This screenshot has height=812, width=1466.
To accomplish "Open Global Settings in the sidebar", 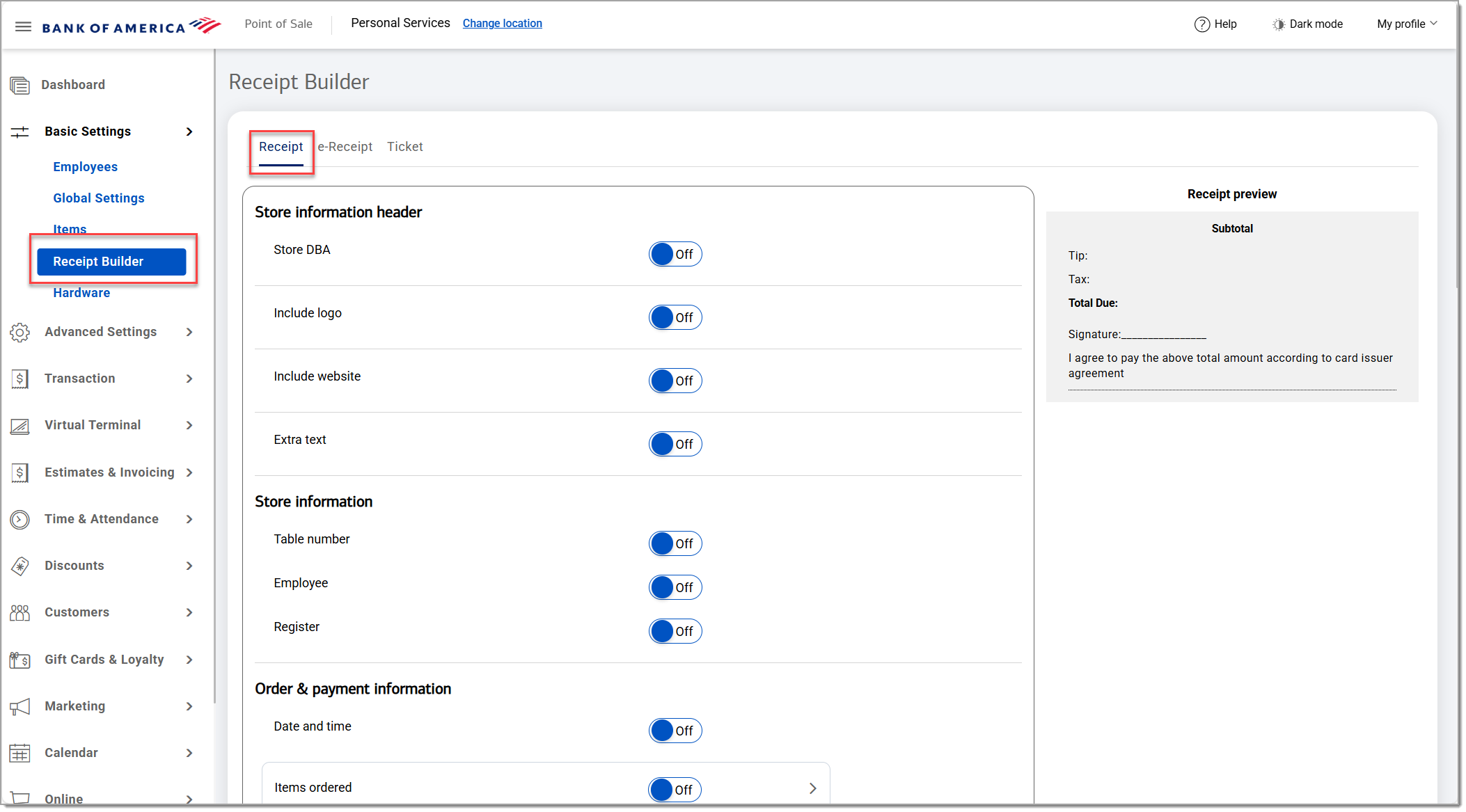I will pyautogui.click(x=99, y=198).
